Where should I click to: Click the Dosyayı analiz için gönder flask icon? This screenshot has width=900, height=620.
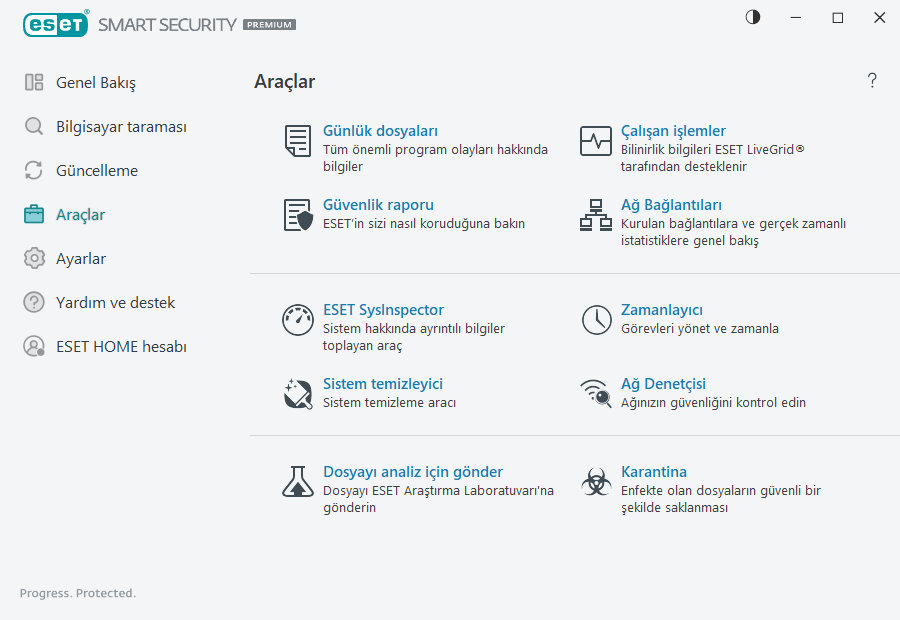click(x=297, y=482)
